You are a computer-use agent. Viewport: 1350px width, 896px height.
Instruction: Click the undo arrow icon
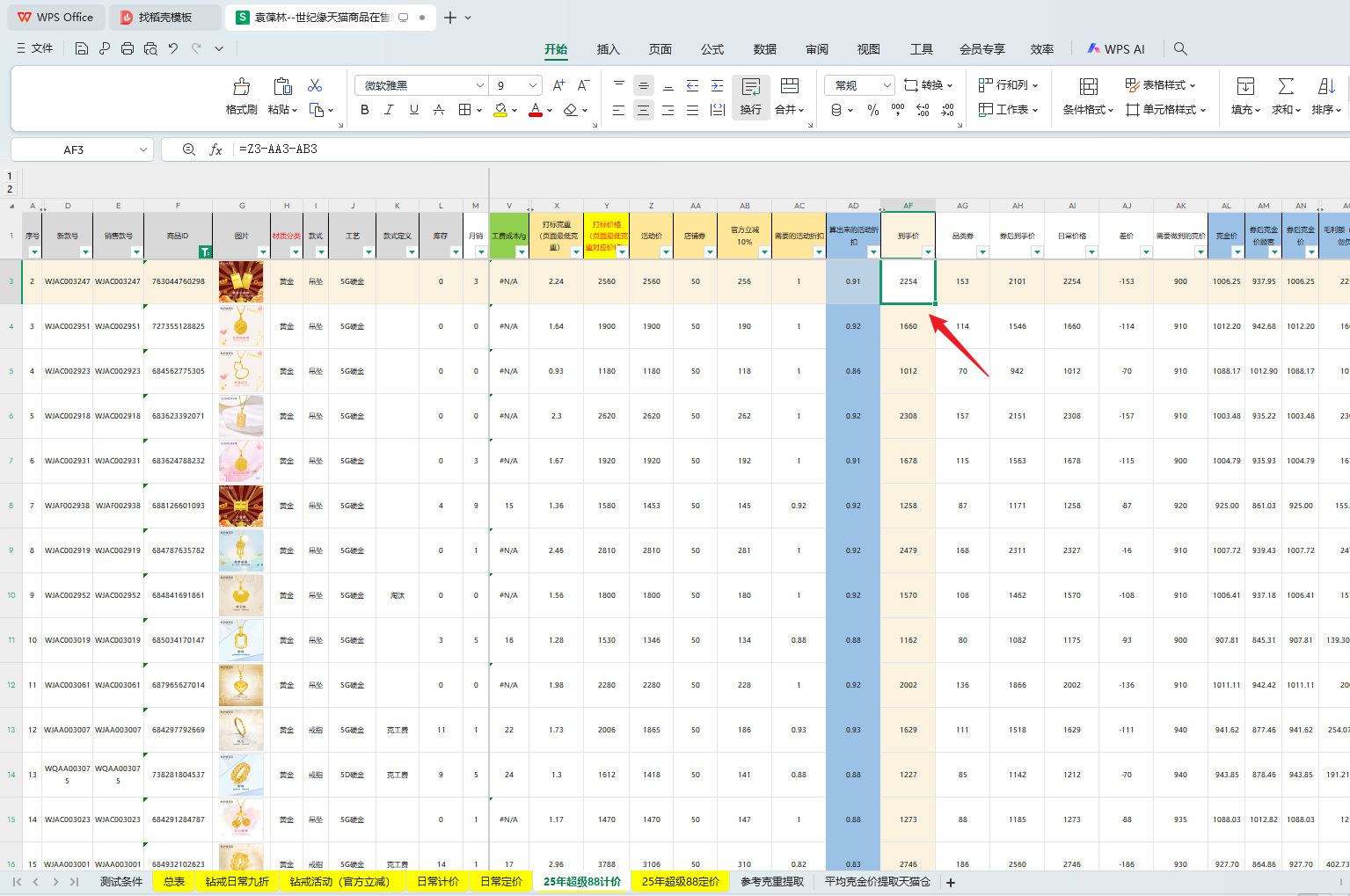point(173,49)
